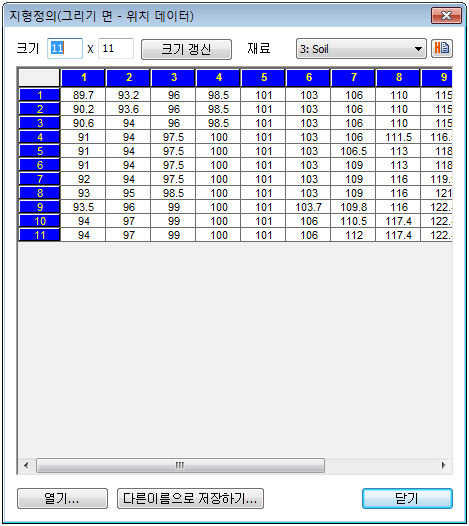Click the horizontal scrollbar right arrow
Image resolution: width=469 pixels, height=526 pixels.
coord(444,465)
